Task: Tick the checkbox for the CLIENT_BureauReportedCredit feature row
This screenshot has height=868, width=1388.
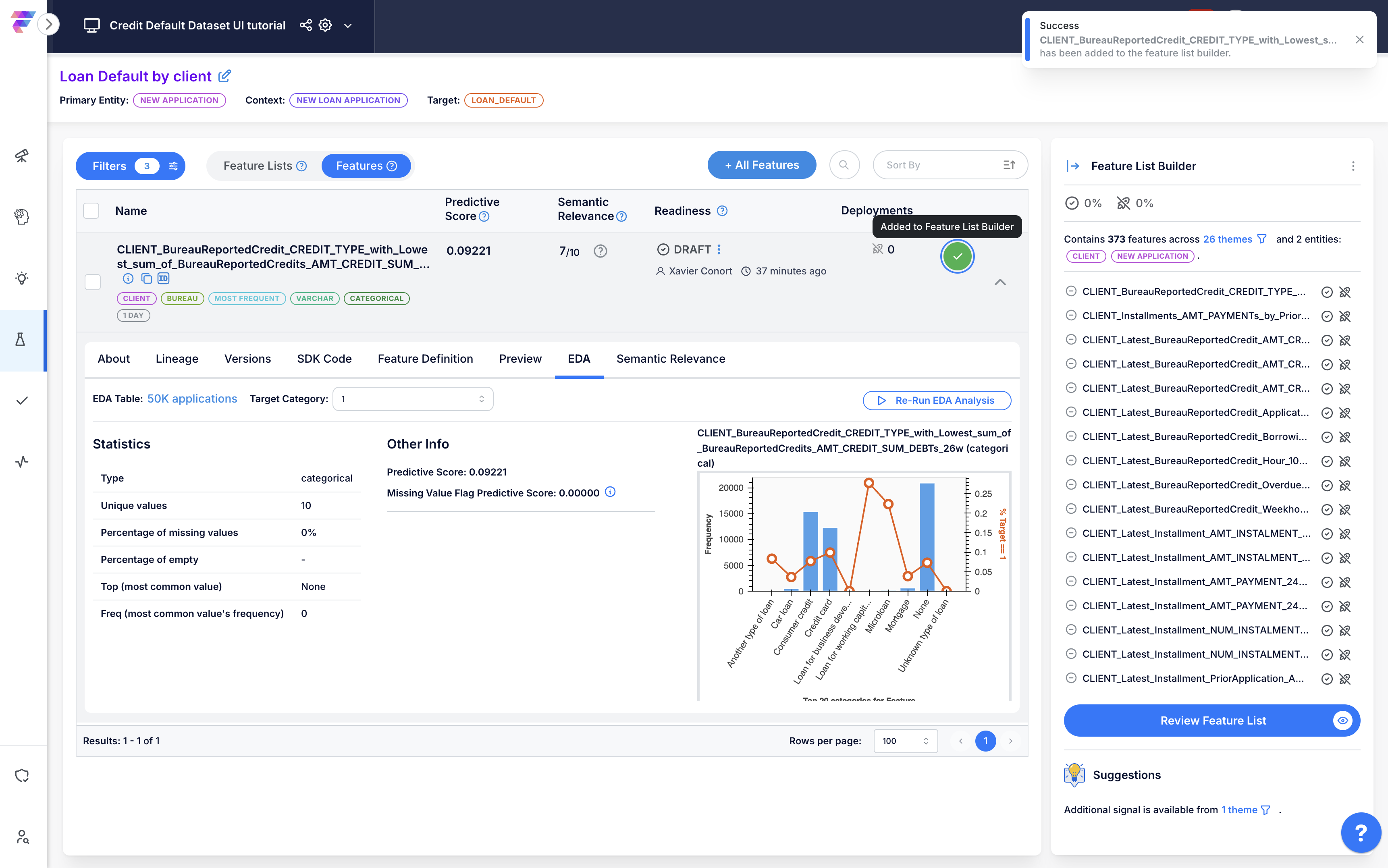Action: (92, 282)
